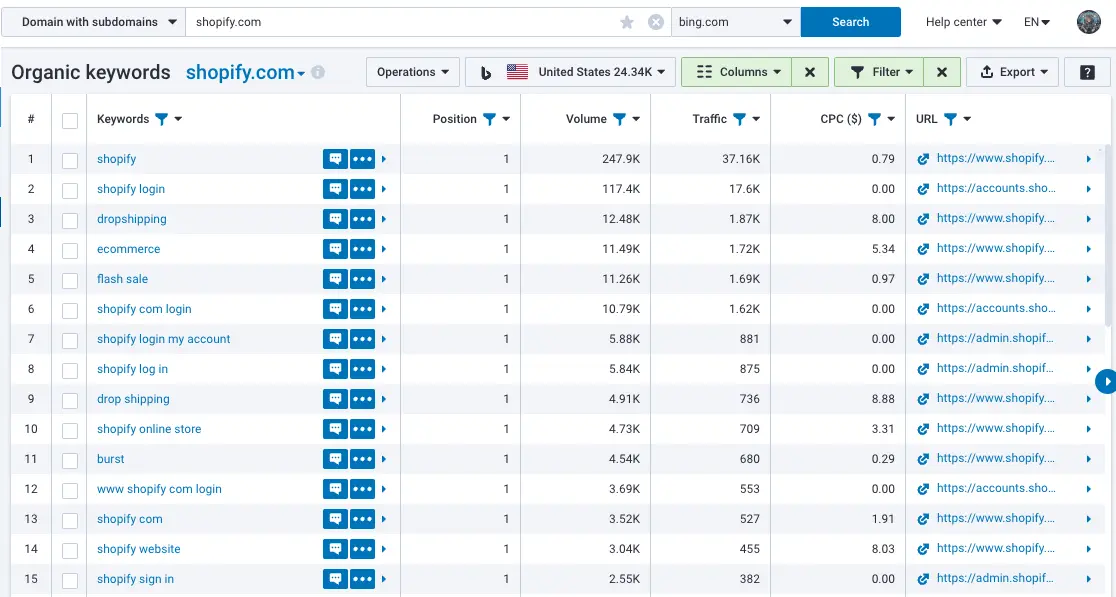The image size is (1116, 597).
Task: Open the external link icon for ecommerce URL
Action: [923, 249]
